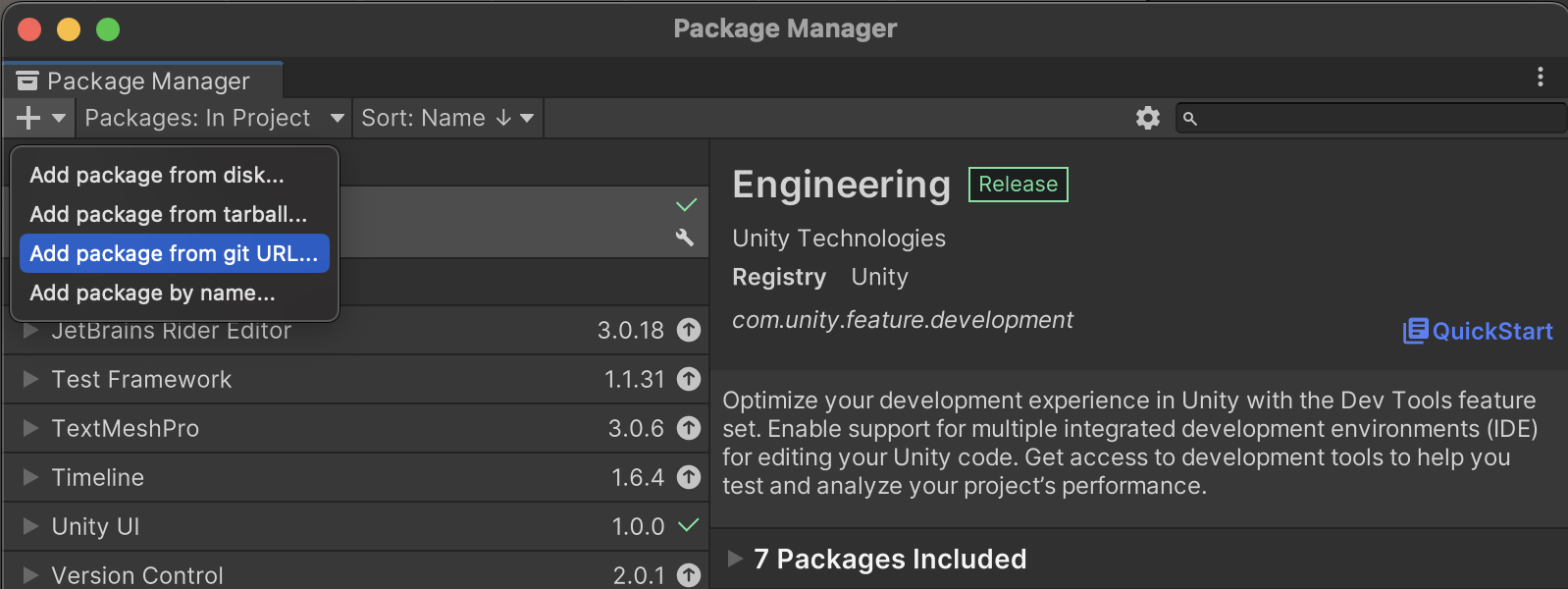This screenshot has width=1568, height=589.
Task: Click version 3.0.18 of JetBrains Rider
Action: pyautogui.click(x=631, y=330)
